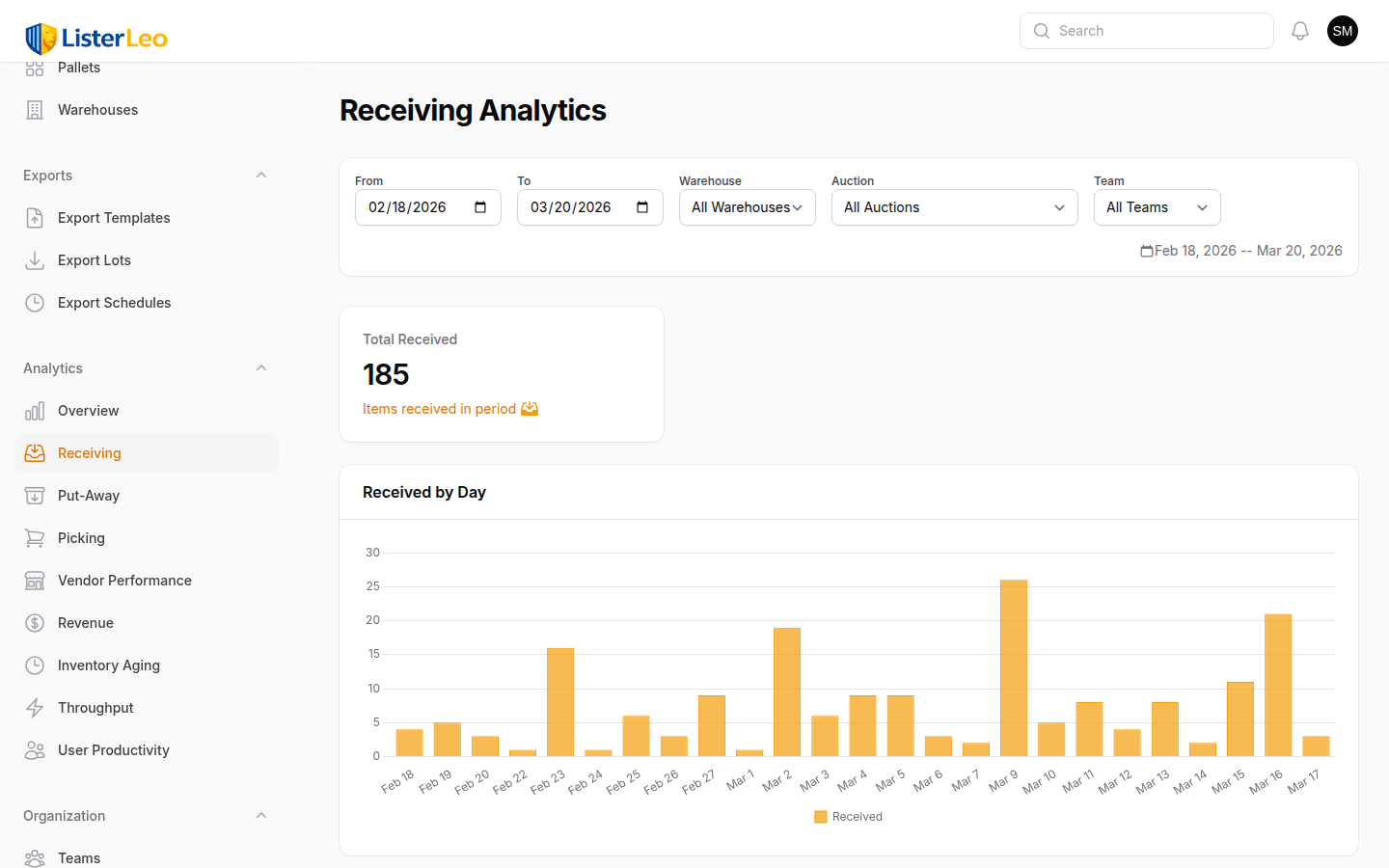Image resolution: width=1389 pixels, height=868 pixels.
Task: Click the Export Templates sidebar icon
Action: pyautogui.click(x=35, y=218)
